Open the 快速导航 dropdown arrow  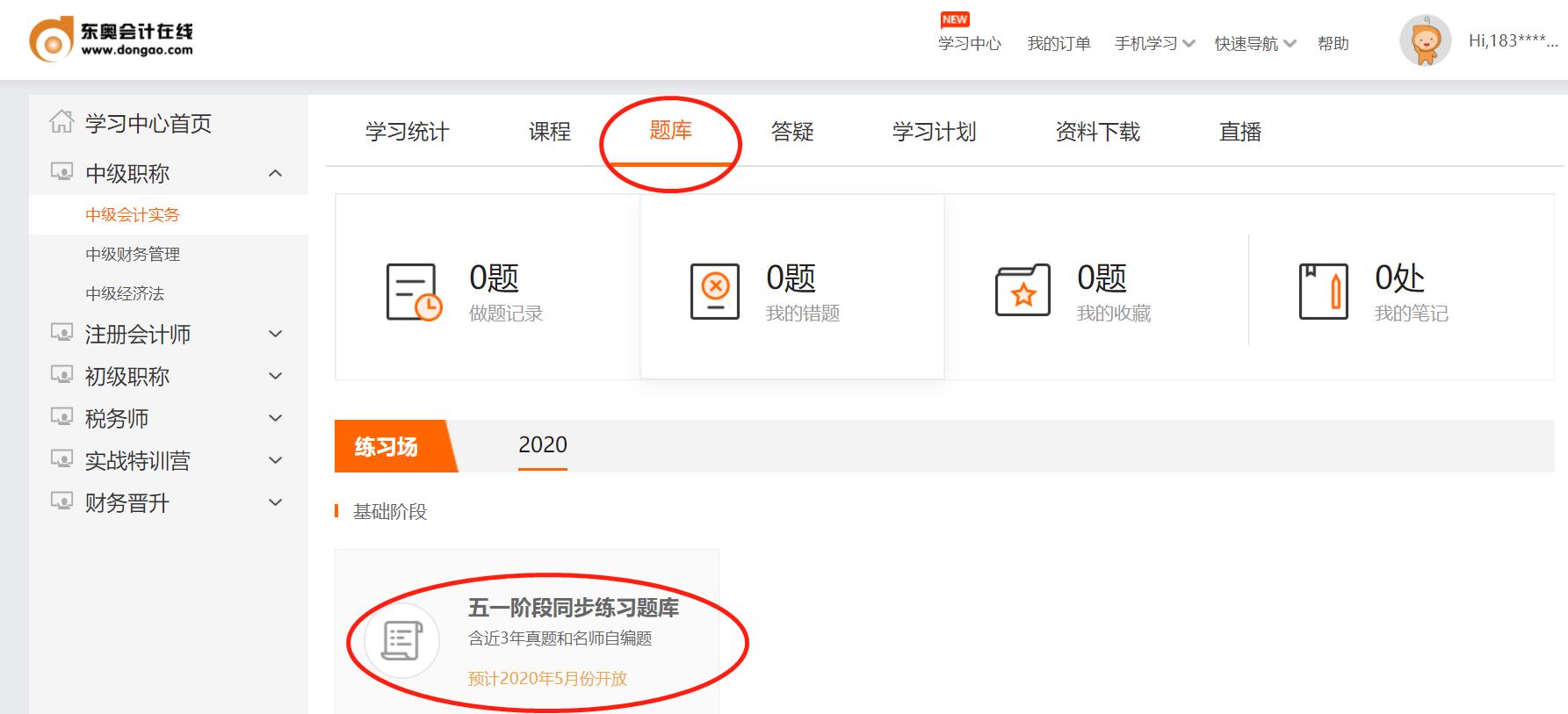1290,43
